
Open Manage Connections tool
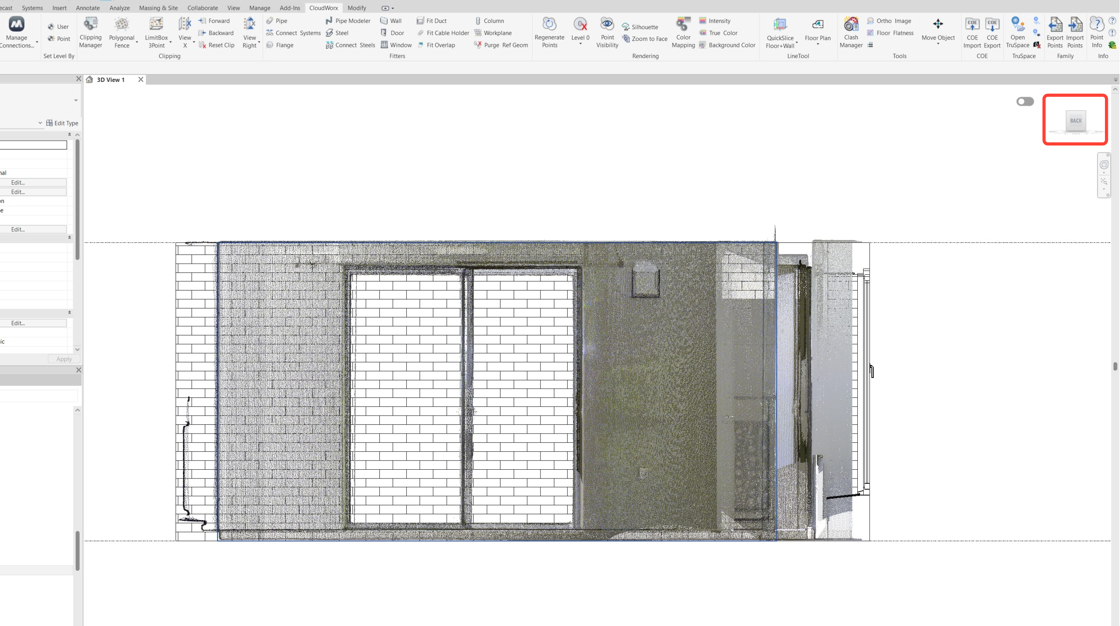tap(16, 33)
